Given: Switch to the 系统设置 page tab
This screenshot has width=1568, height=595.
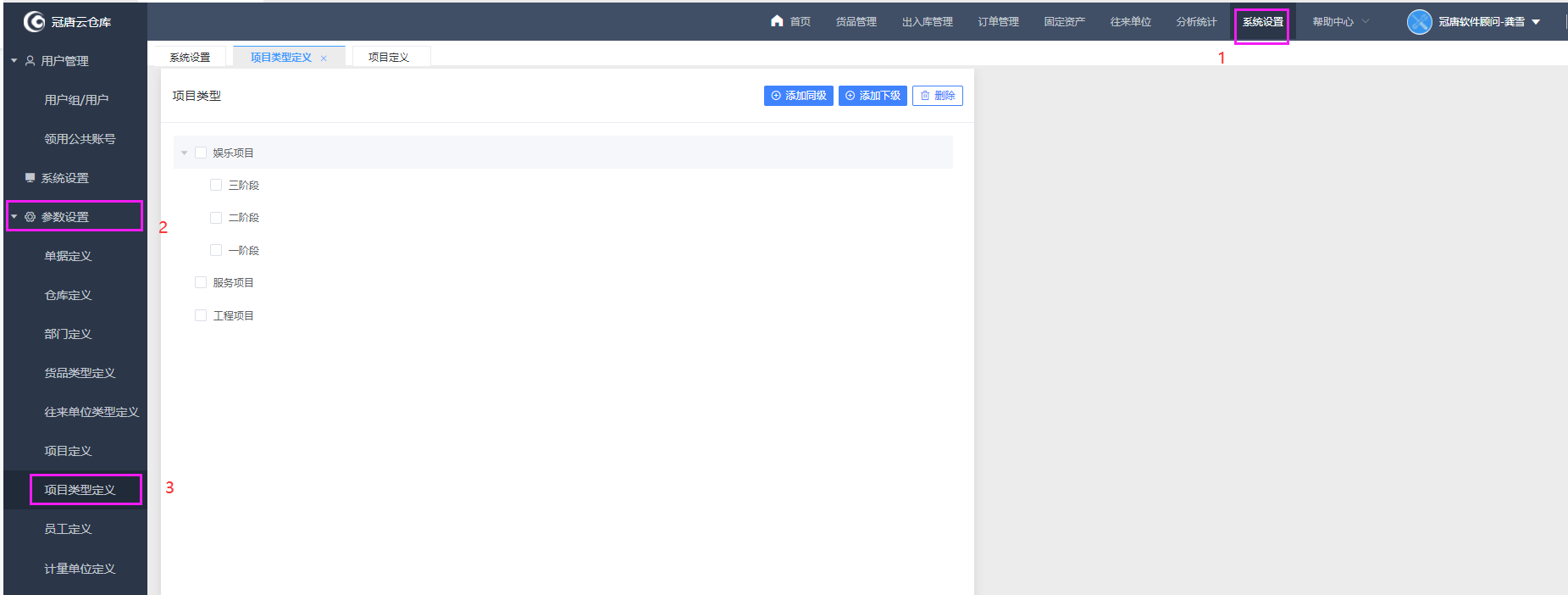Looking at the screenshot, I should click(190, 58).
